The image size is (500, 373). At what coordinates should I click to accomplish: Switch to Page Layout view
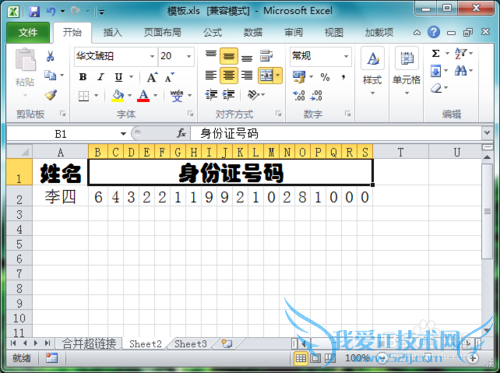tap(315, 358)
